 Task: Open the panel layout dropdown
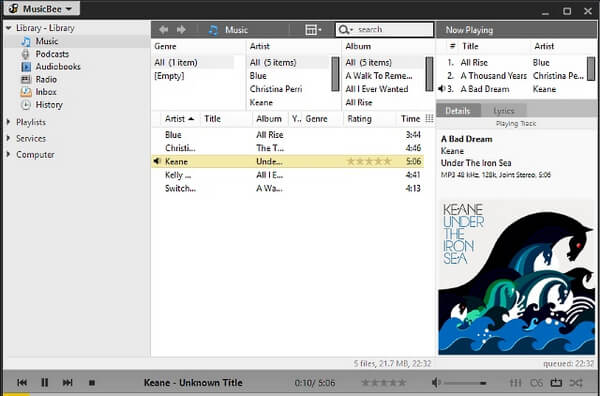point(313,30)
